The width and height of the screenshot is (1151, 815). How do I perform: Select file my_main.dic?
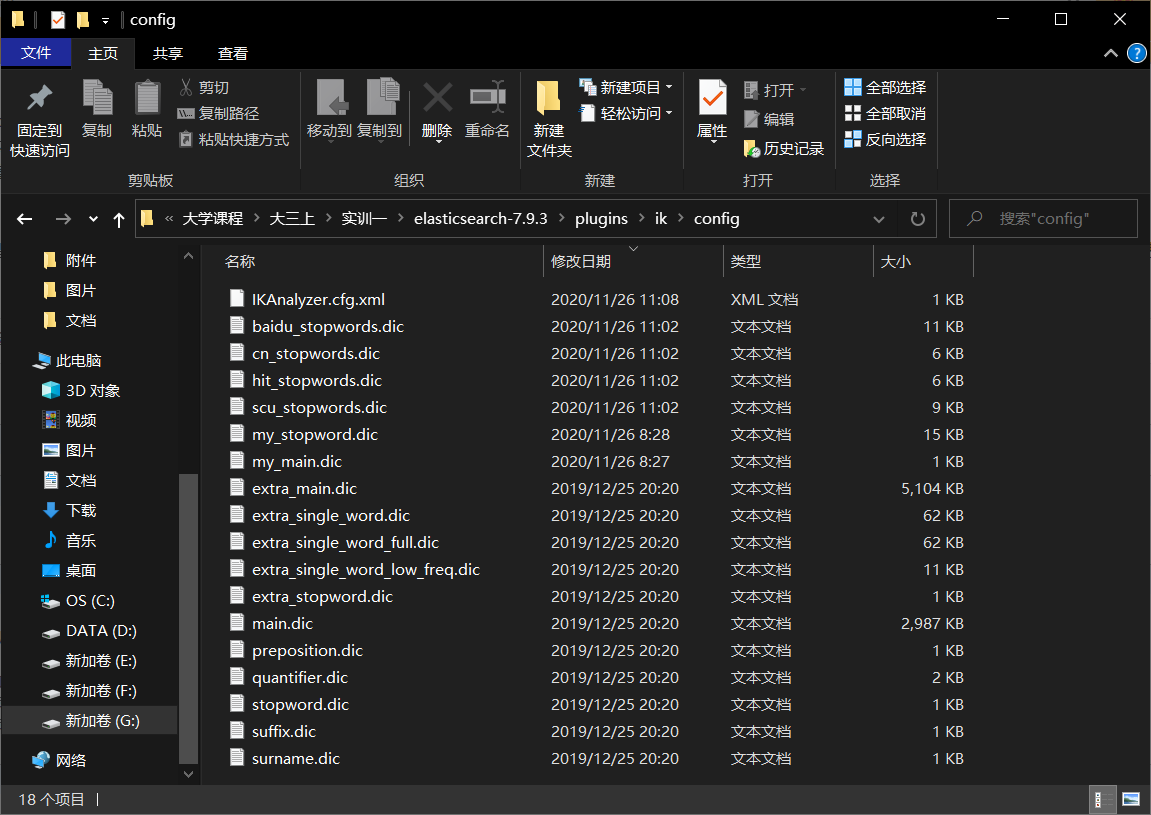click(x=297, y=462)
